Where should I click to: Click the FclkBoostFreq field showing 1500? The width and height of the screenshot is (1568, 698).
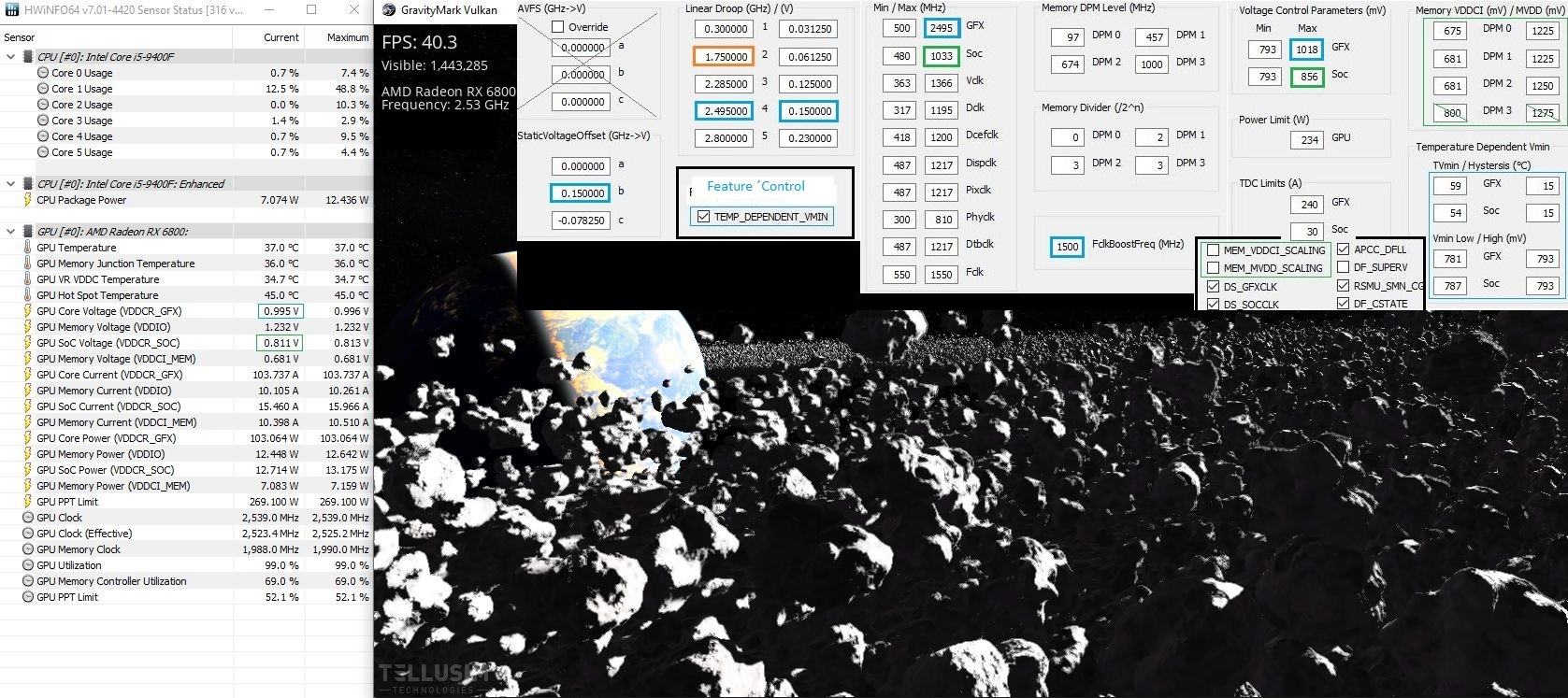pyautogui.click(x=1067, y=247)
